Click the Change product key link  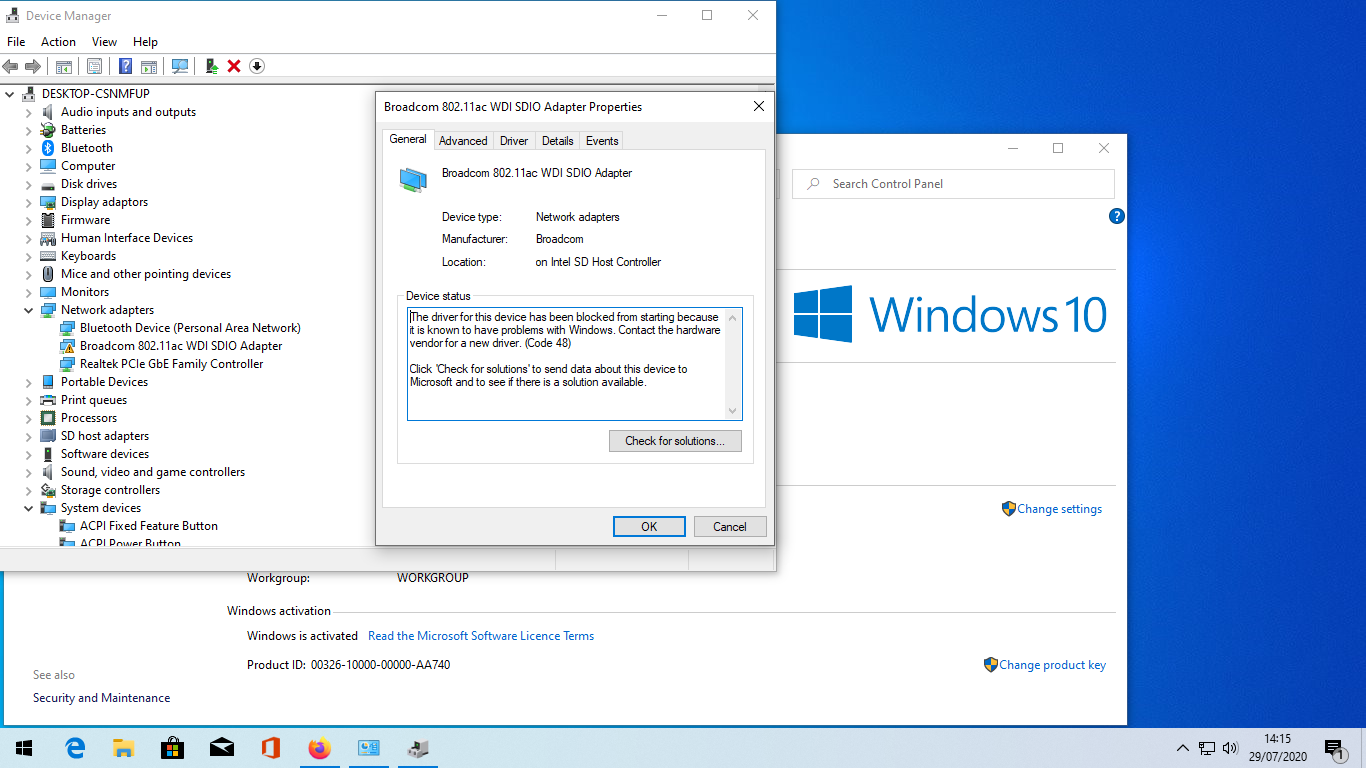pyautogui.click(x=1053, y=665)
